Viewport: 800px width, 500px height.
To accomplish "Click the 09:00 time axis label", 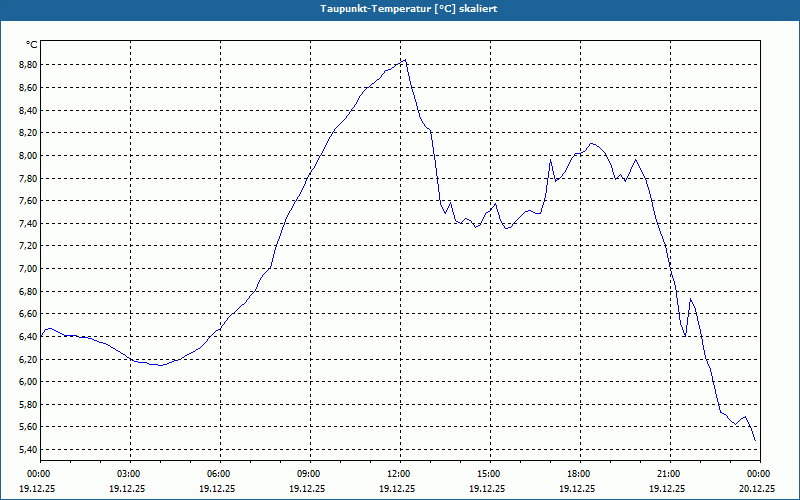I will [x=310, y=474].
